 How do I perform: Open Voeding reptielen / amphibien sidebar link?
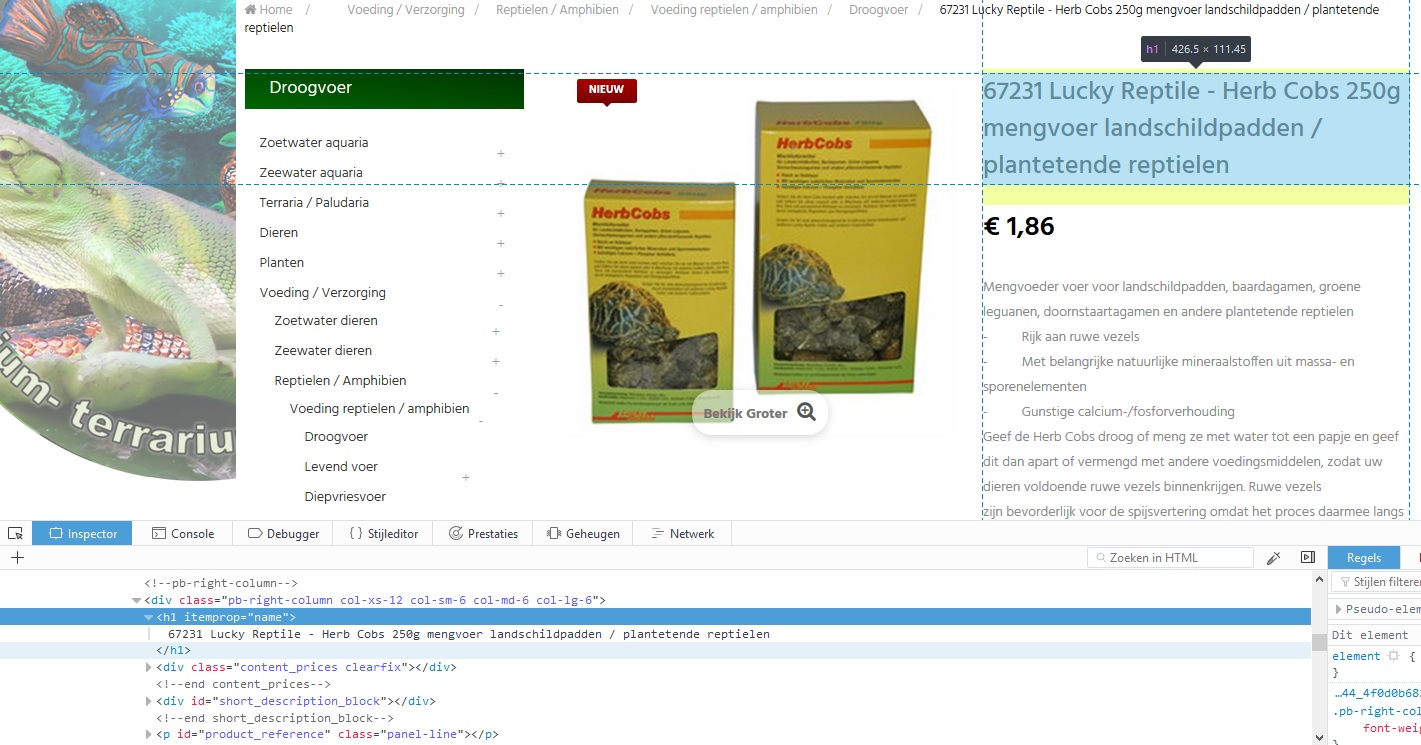tap(379, 409)
